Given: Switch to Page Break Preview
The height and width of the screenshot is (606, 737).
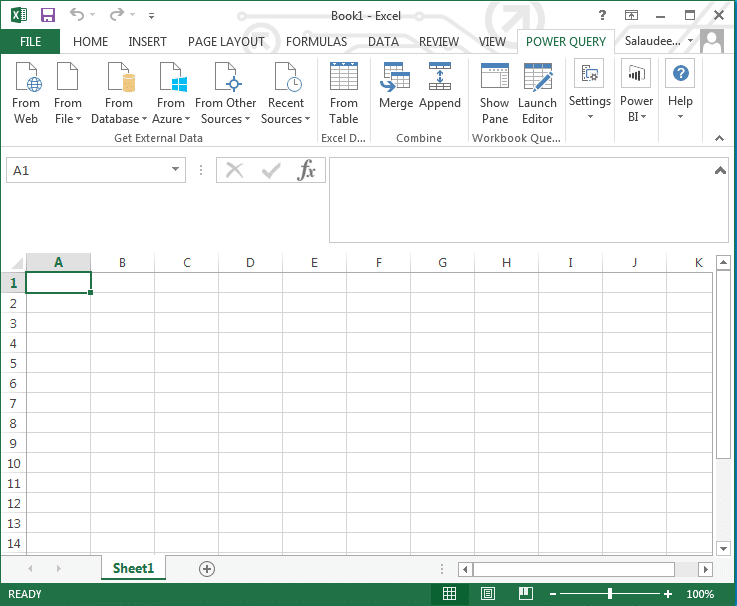Looking at the screenshot, I should click(x=525, y=594).
